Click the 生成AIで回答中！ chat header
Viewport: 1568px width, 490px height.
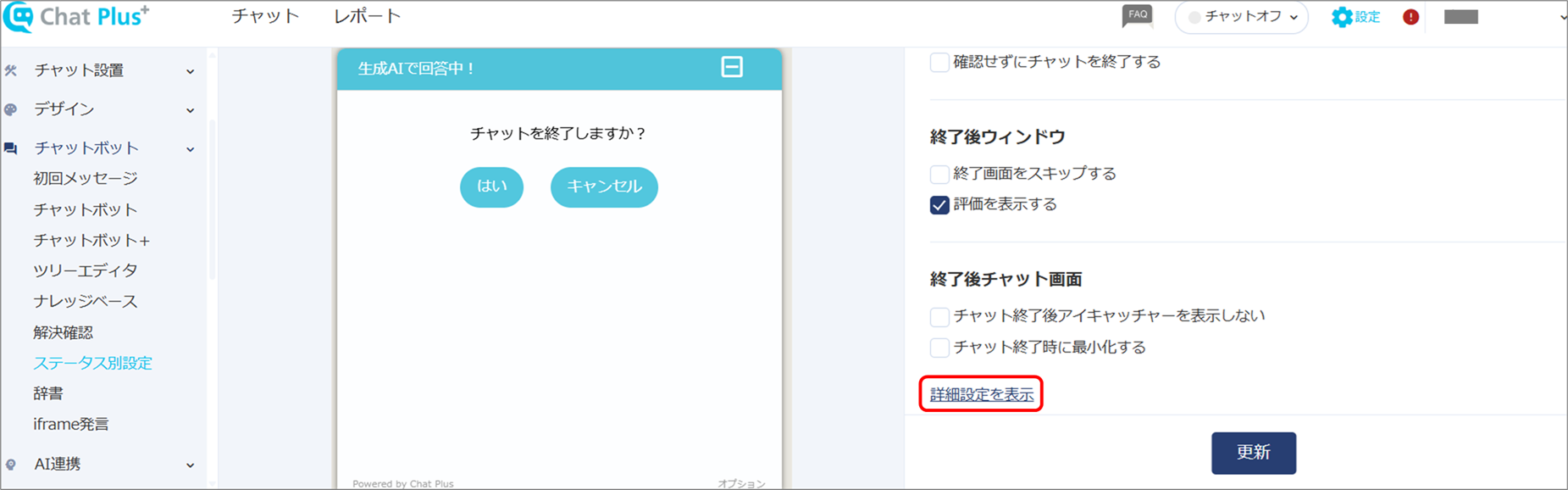(x=559, y=69)
